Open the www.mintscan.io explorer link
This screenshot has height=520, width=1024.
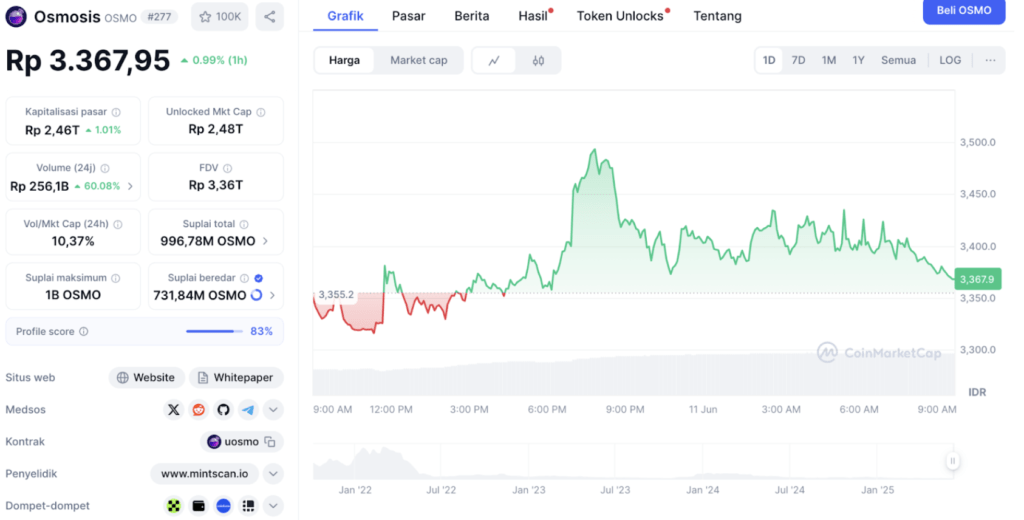coord(204,474)
